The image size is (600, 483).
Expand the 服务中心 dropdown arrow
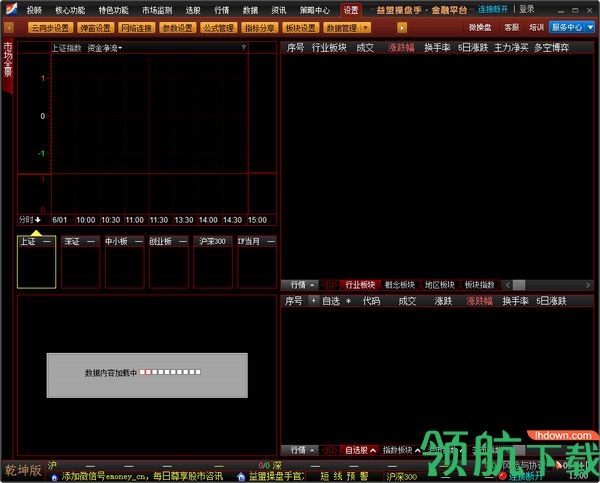(590, 28)
